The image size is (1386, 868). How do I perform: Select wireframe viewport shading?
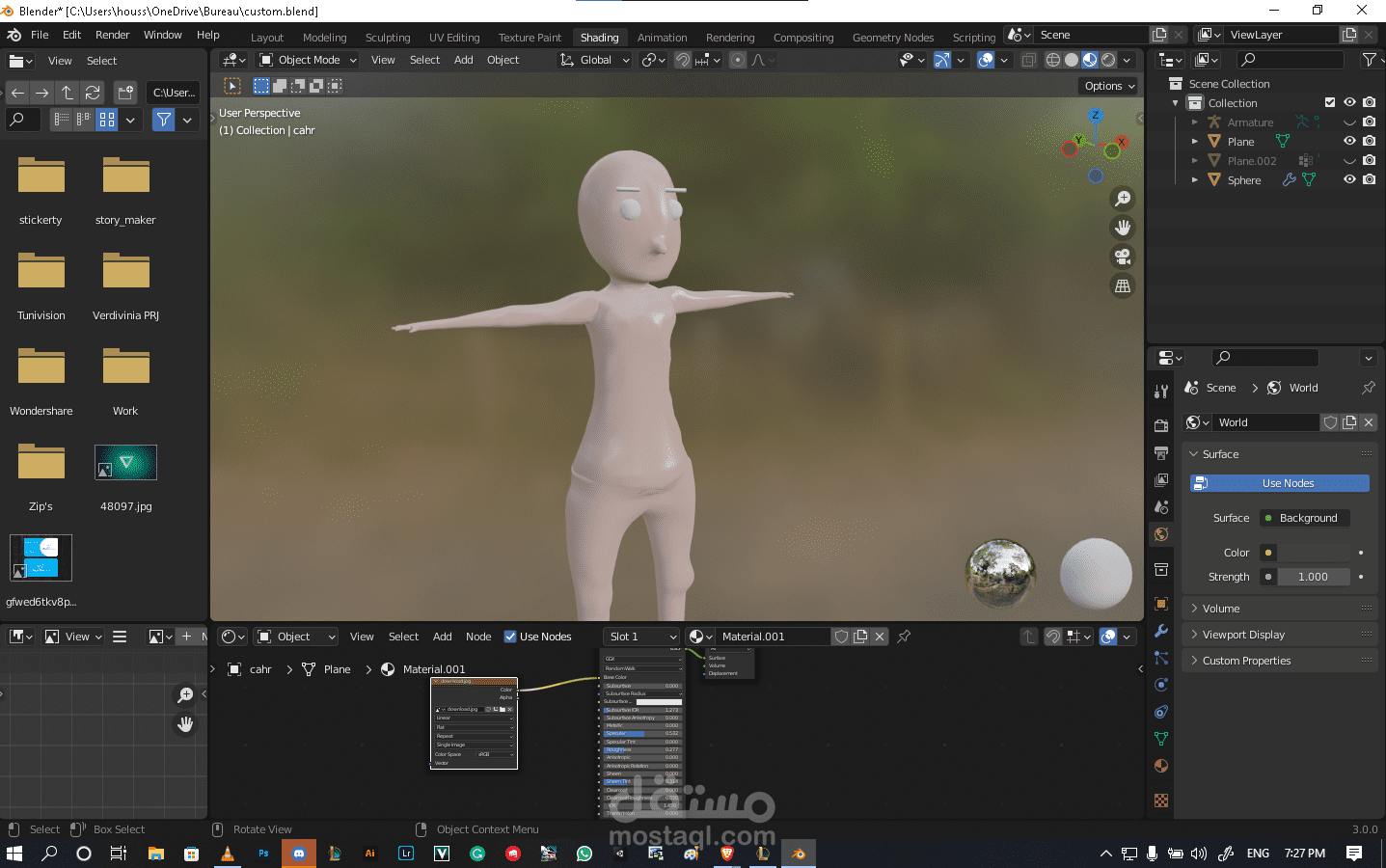1053,60
